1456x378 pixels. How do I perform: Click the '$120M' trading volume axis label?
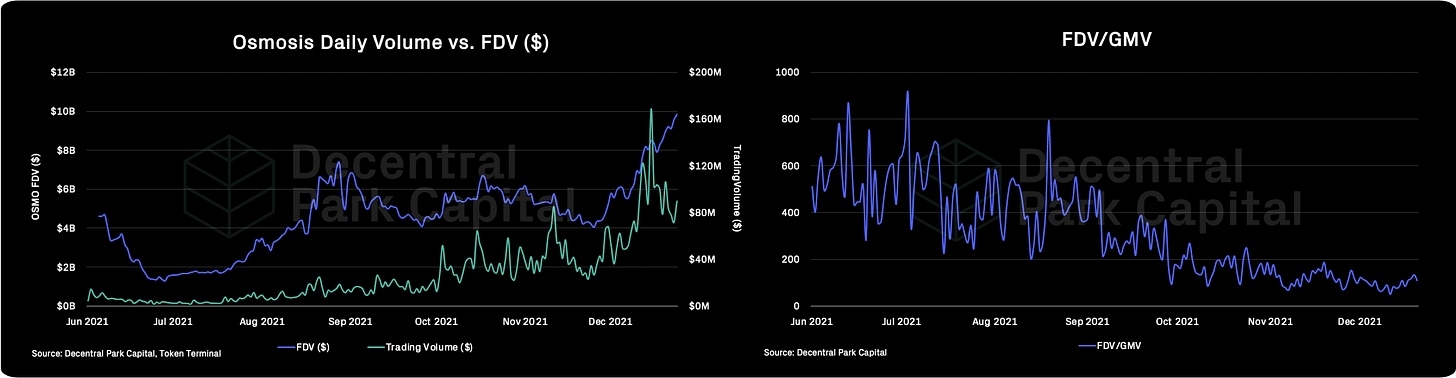(x=705, y=166)
